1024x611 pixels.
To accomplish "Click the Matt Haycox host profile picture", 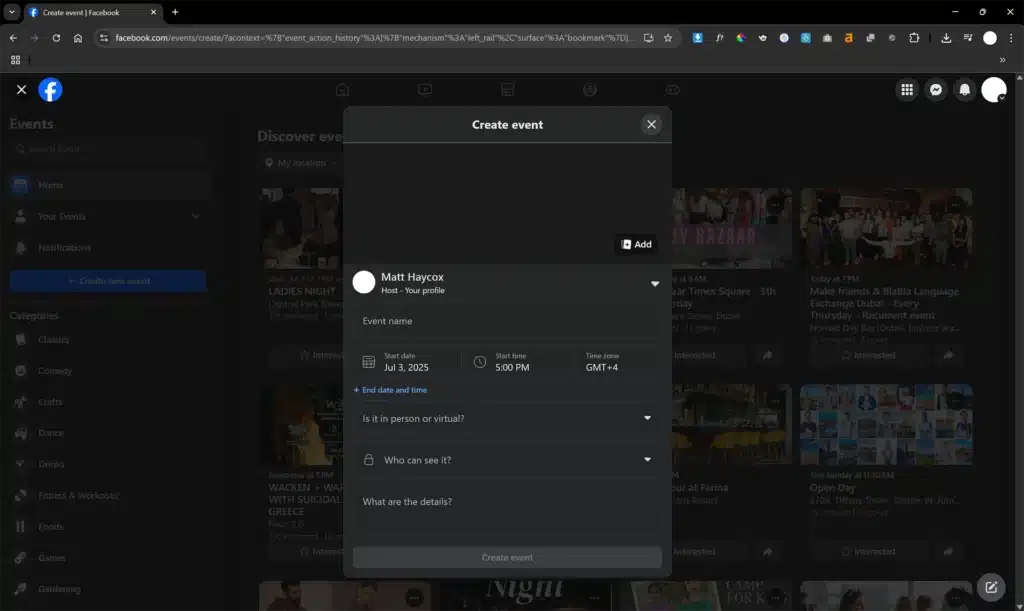I will (364, 283).
